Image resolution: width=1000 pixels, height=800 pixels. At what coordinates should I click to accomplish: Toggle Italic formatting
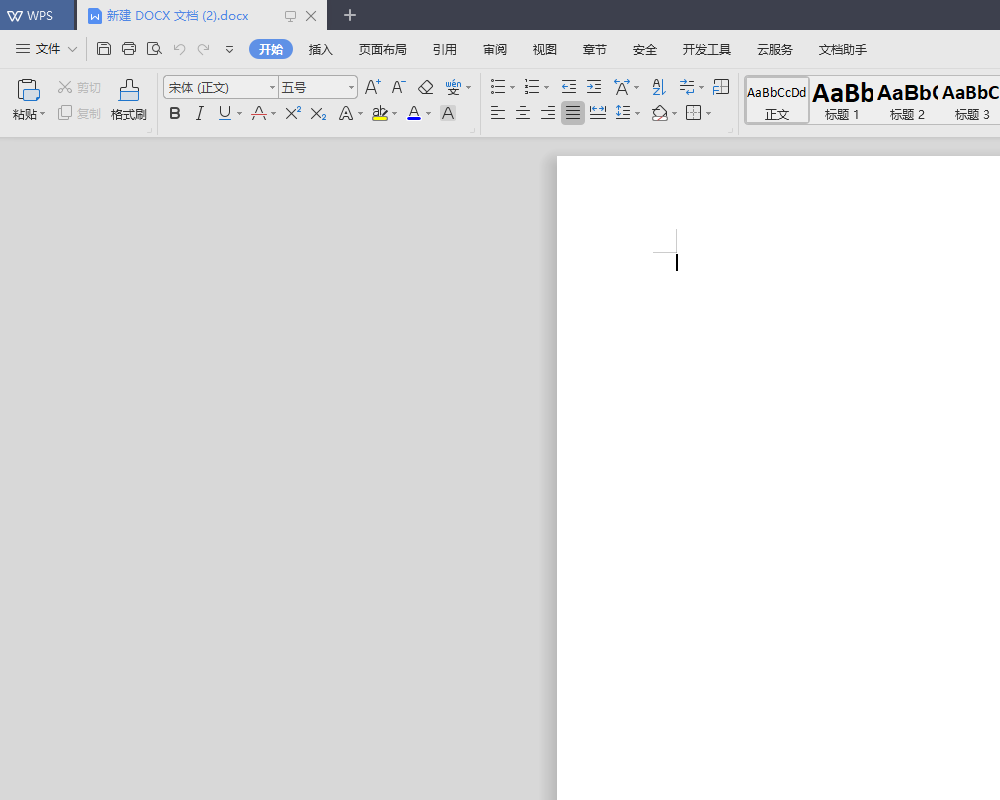pyautogui.click(x=199, y=114)
